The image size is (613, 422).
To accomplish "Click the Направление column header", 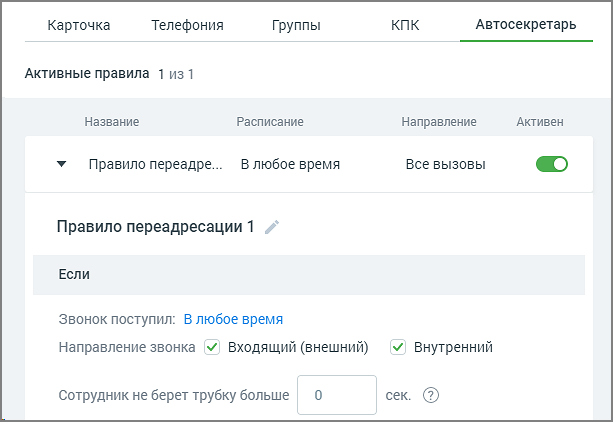I will tap(439, 122).
